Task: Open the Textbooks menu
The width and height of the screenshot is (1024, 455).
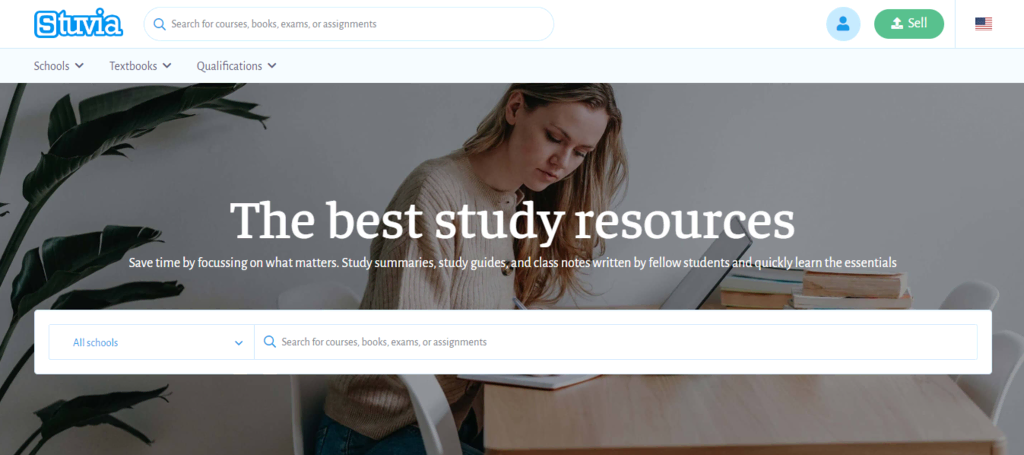Action: 140,66
